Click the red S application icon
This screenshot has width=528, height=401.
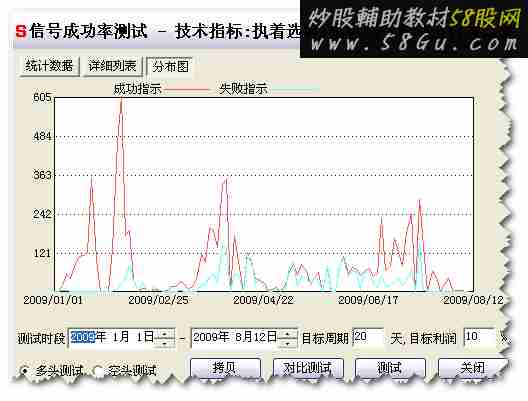pyautogui.click(x=21, y=32)
